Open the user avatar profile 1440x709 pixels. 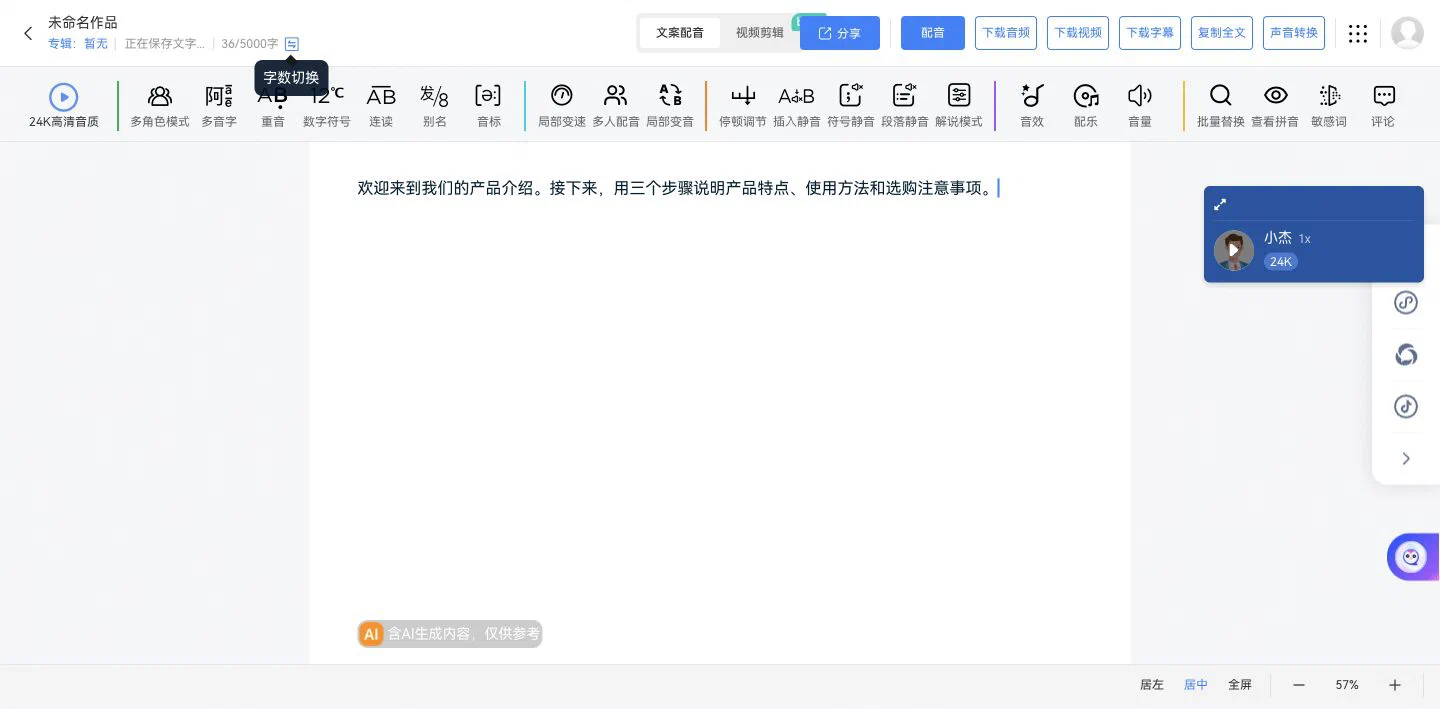click(1408, 33)
